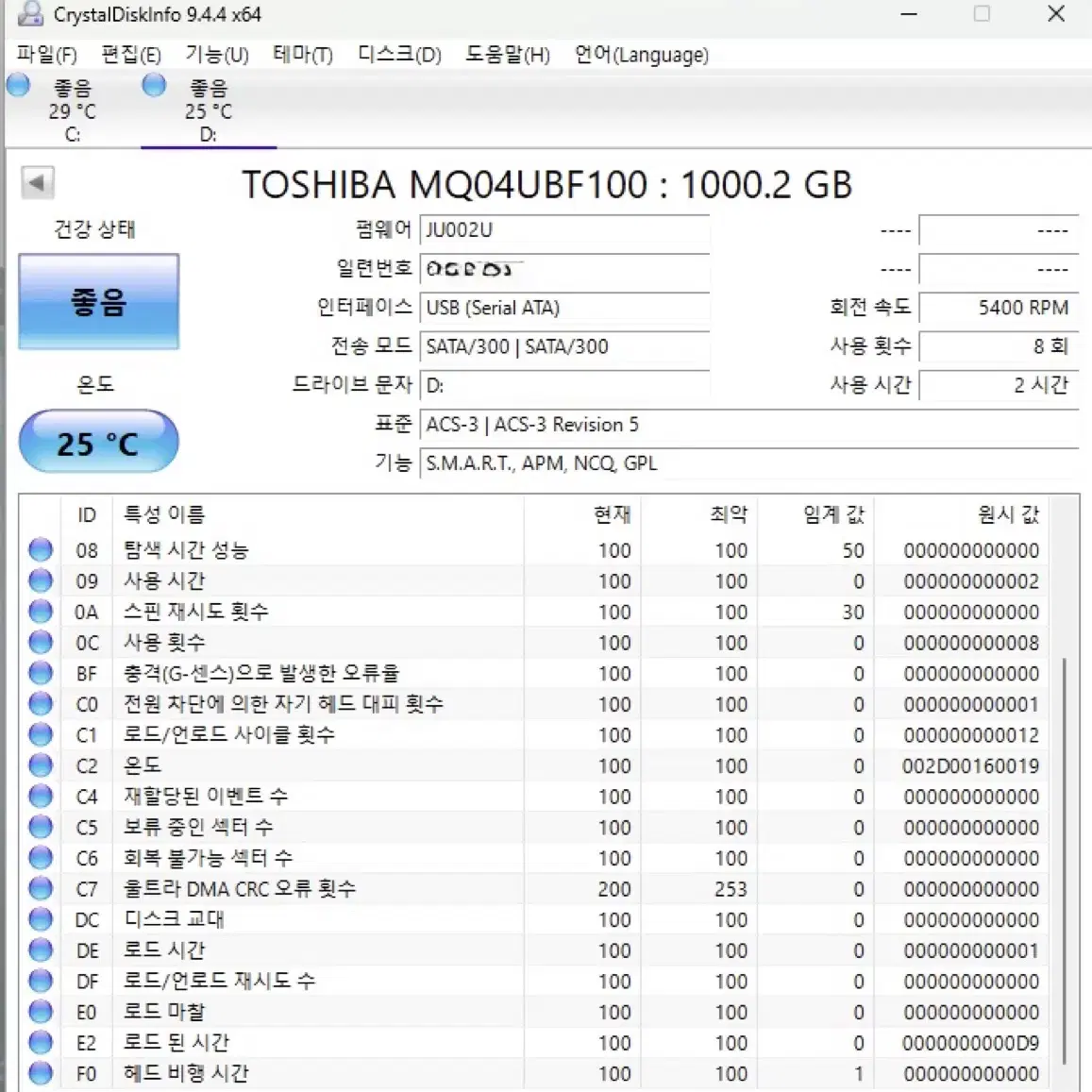Image resolution: width=1092 pixels, height=1092 pixels.
Task: Click the 일련번호 serial number field
Action: [564, 269]
